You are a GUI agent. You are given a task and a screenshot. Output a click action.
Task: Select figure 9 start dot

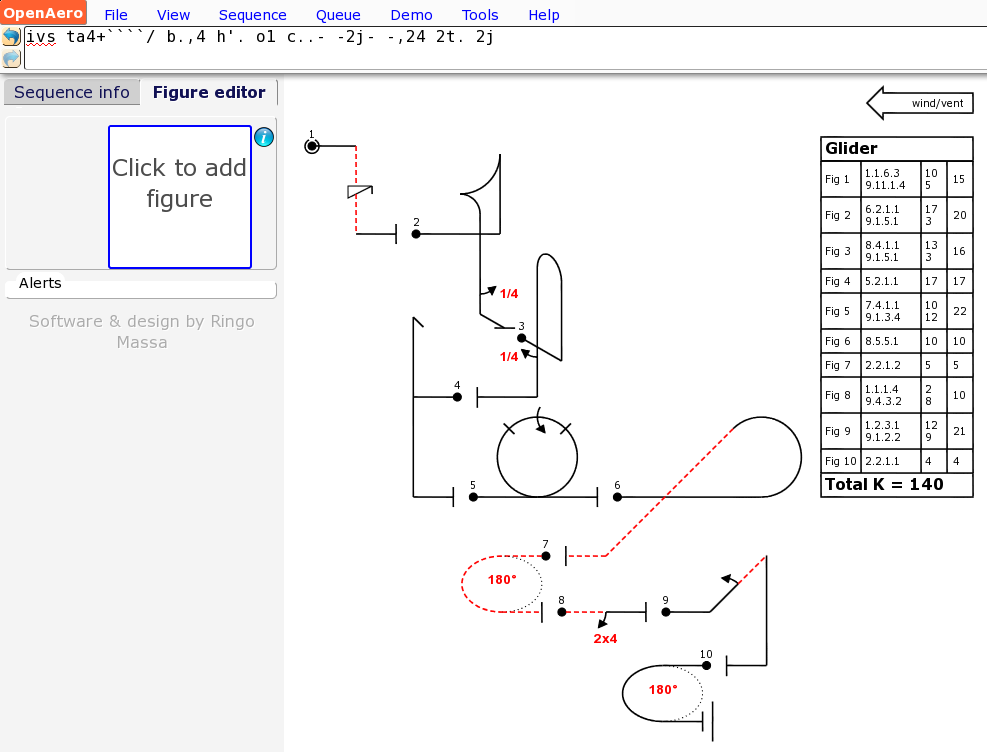[666, 612]
